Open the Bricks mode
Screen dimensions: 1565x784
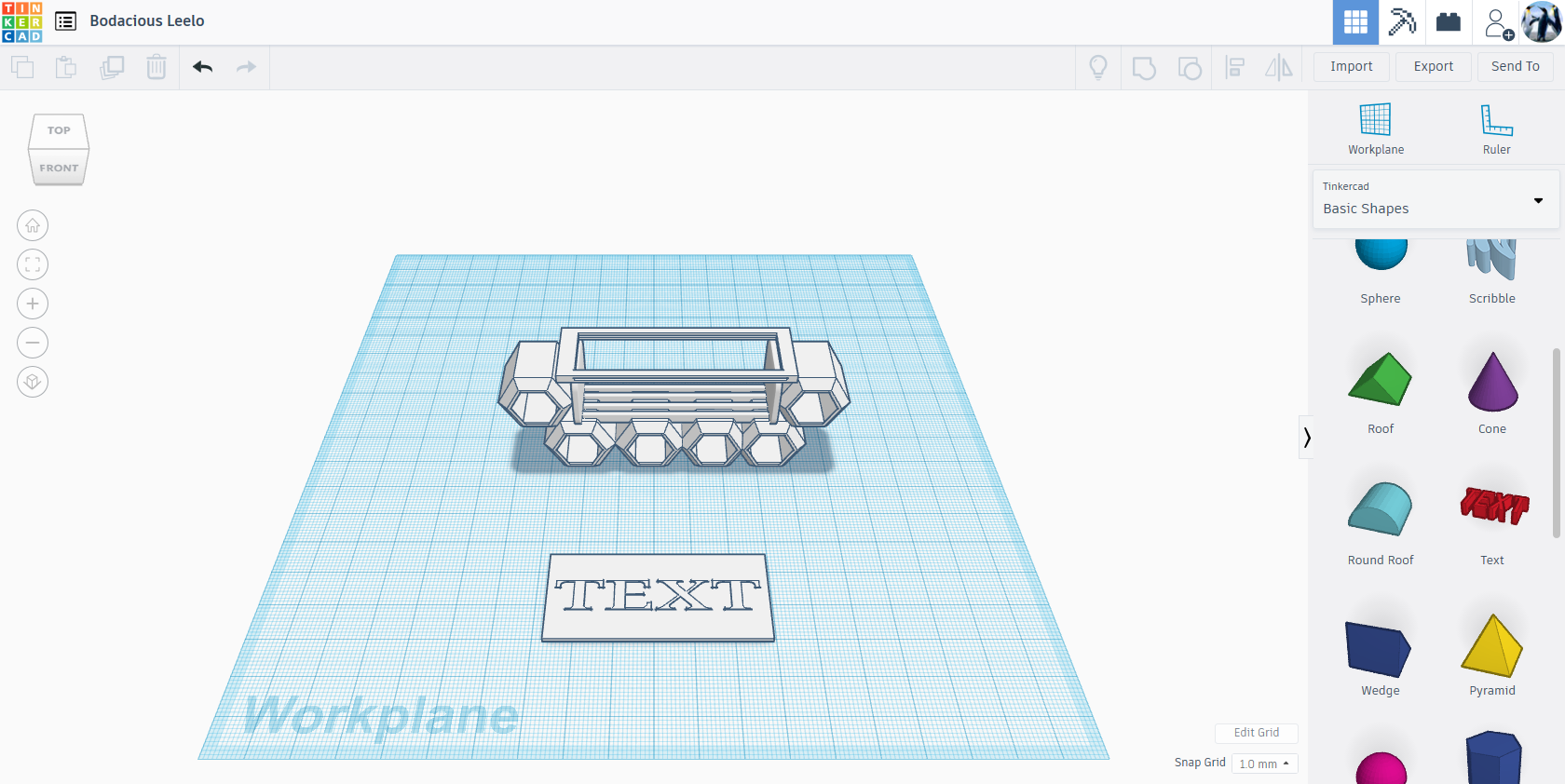click(1449, 22)
